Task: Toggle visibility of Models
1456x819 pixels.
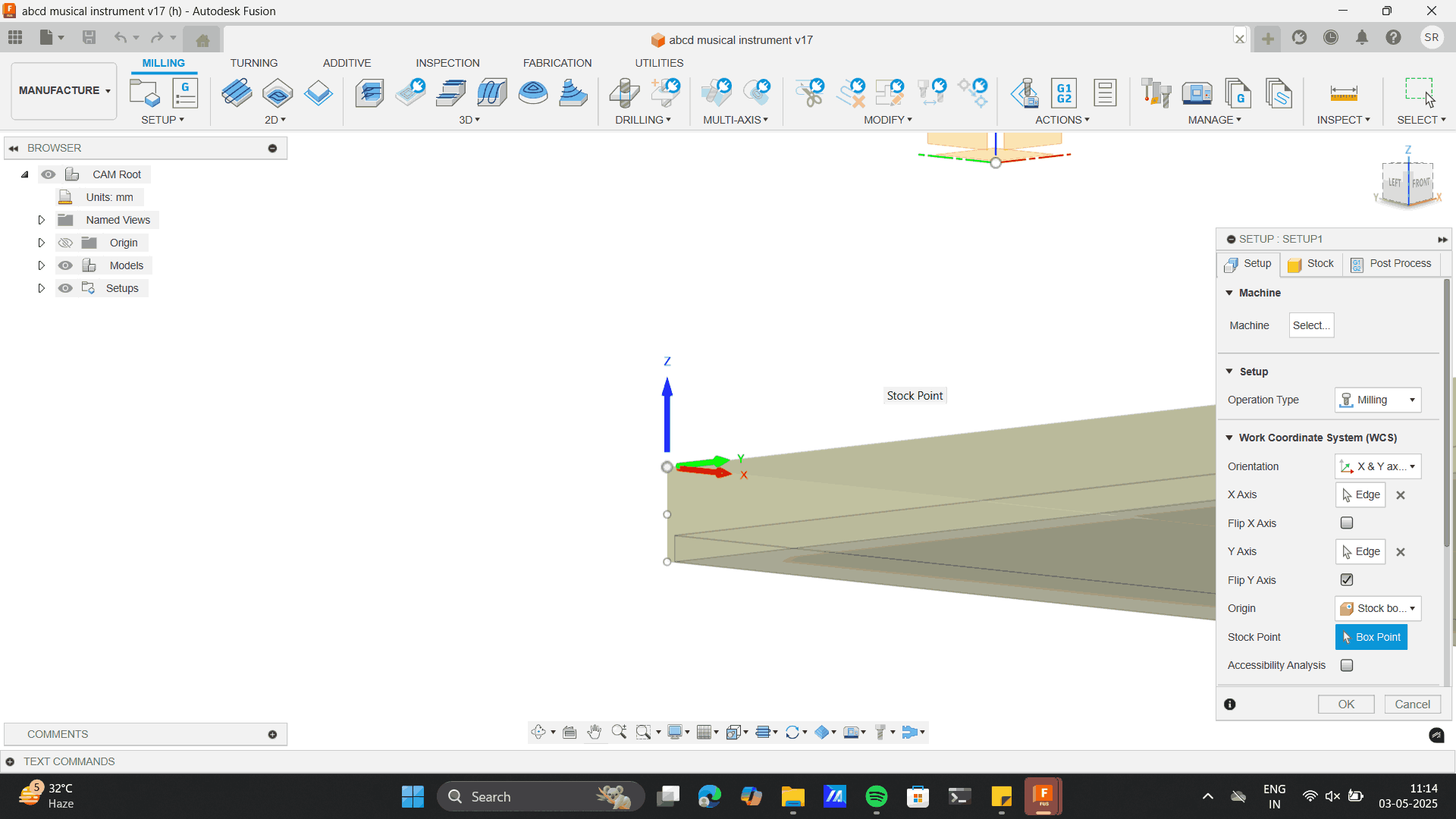Action: tap(65, 265)
